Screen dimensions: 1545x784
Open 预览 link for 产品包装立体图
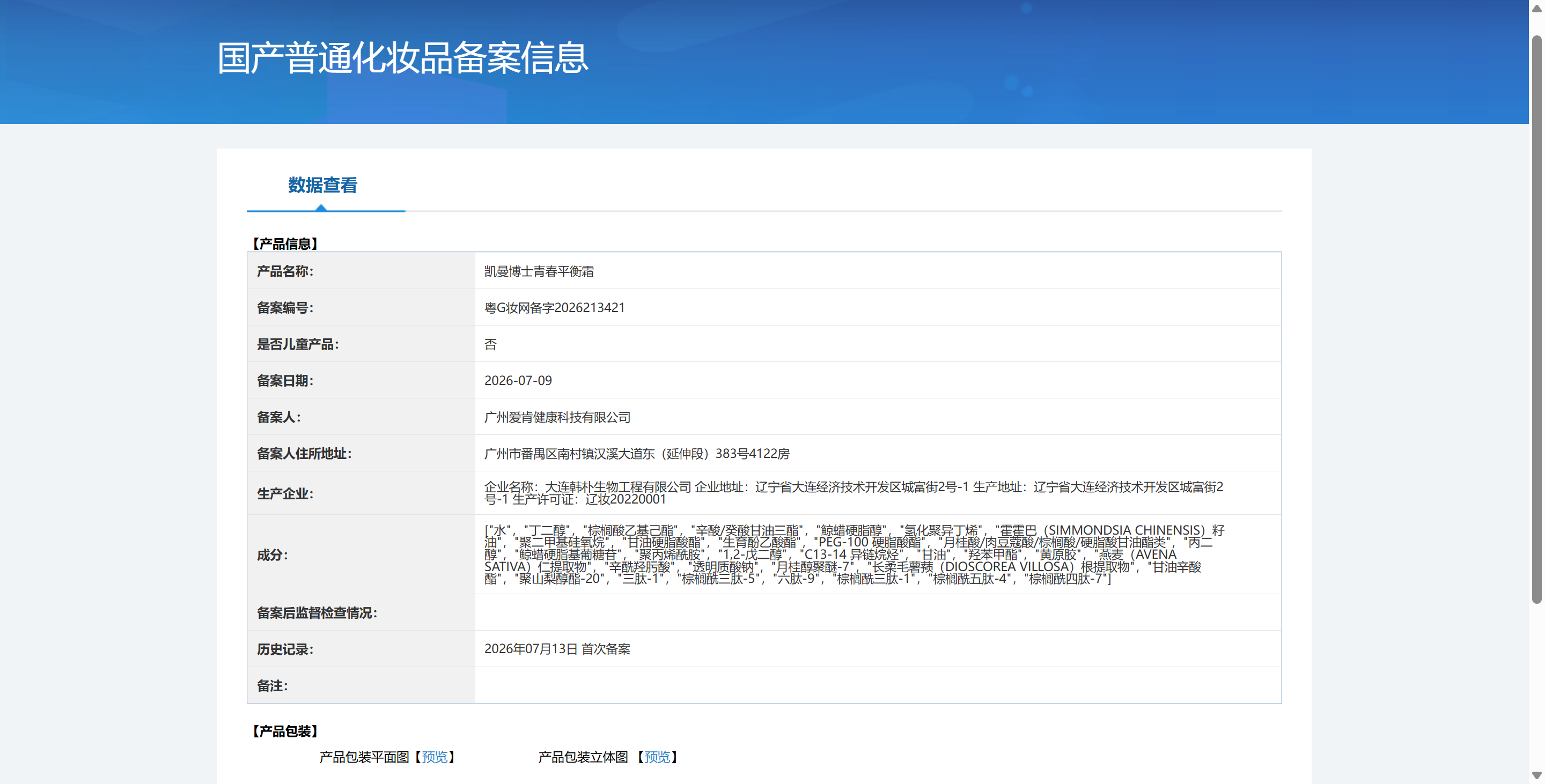pos(657,757)
